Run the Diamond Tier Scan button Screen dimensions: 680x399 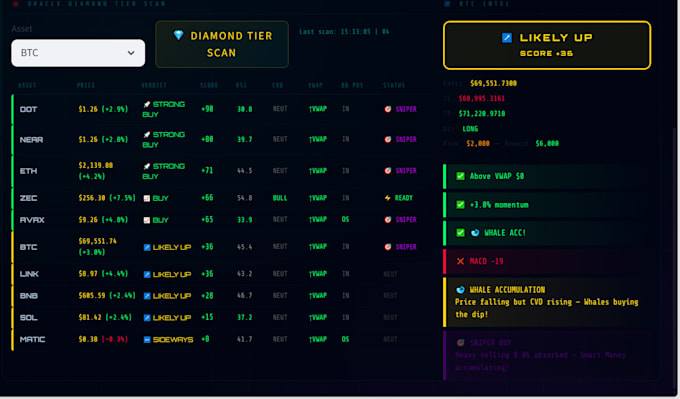(222, 44)
